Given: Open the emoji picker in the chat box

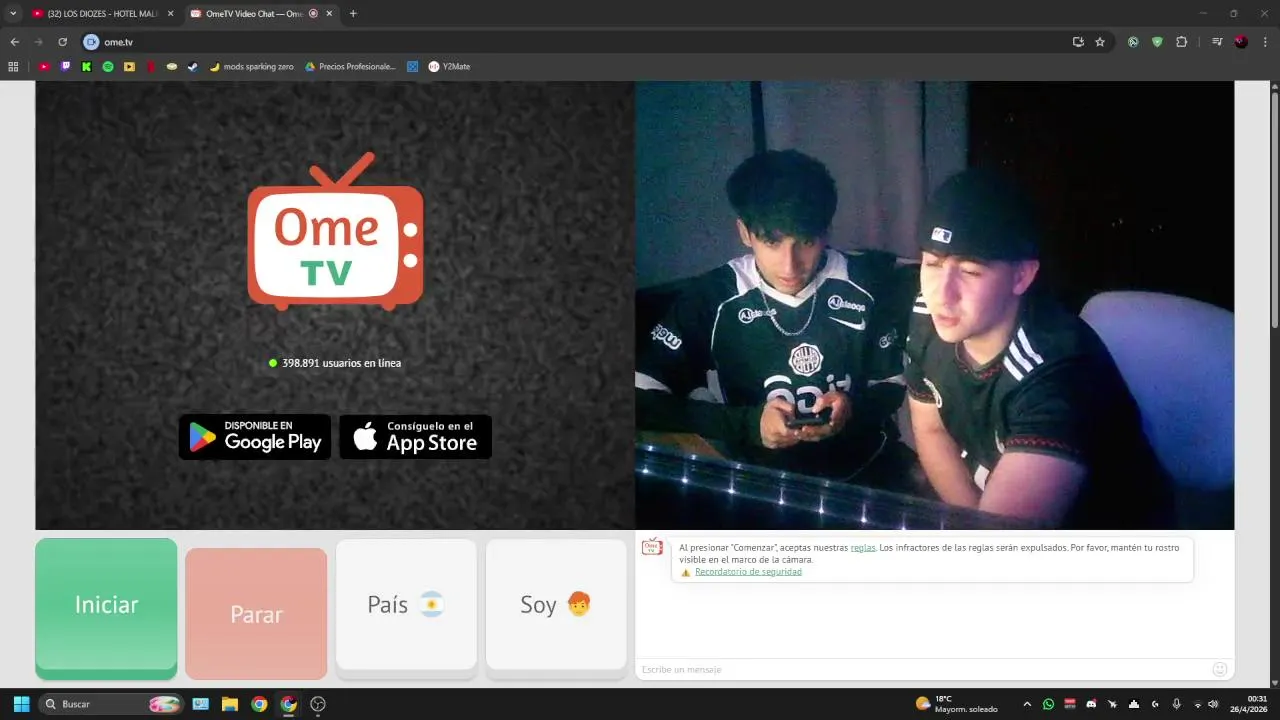Looking at the screenshot, I should (x=1219, y=669).
